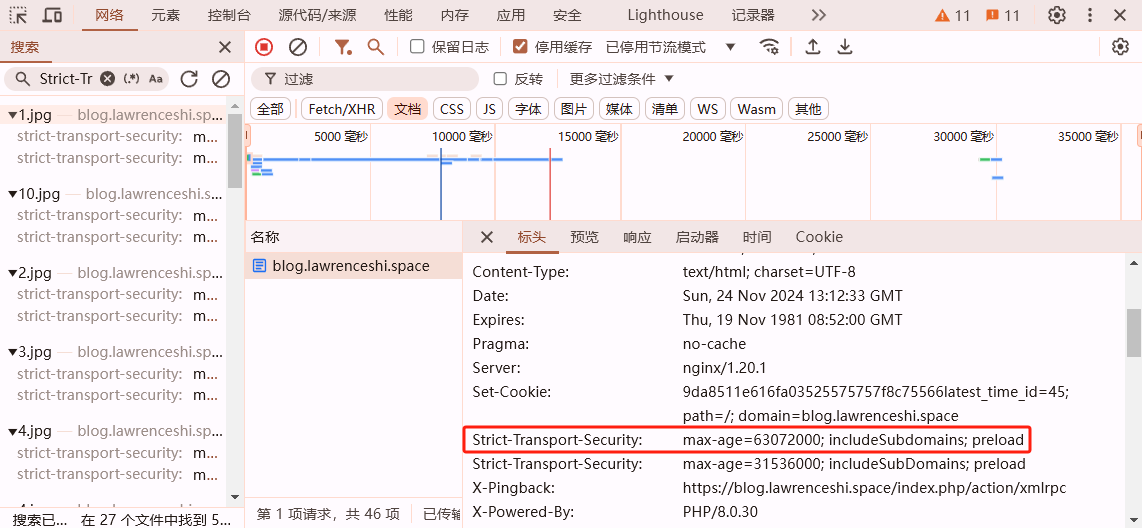Toggle the match case Aa button

pos(156,79)
